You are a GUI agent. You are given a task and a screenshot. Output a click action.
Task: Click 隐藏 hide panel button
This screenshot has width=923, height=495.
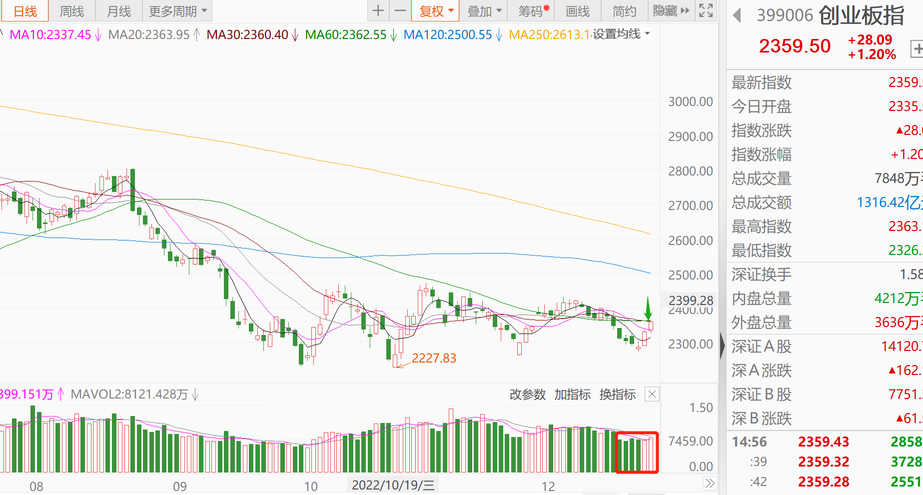click(670, 11)
